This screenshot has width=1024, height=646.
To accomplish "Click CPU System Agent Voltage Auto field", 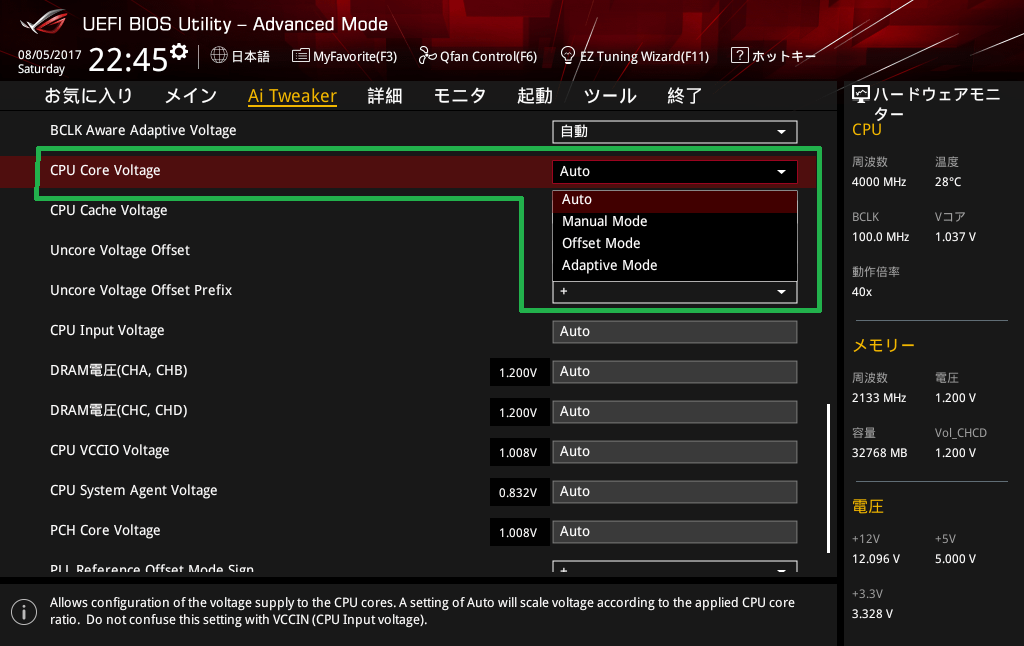I will pyautogui.click(x=675, y=491).
